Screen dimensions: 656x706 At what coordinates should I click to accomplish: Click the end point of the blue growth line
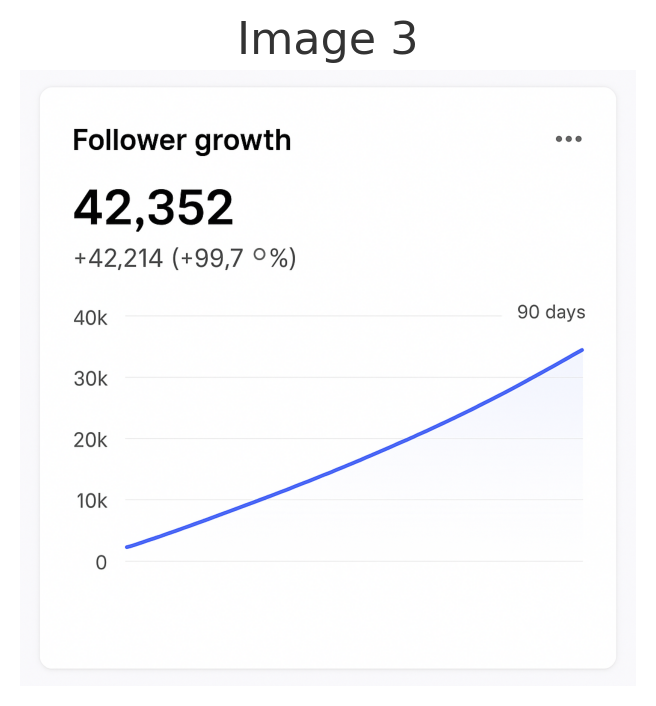click(582, 350)
